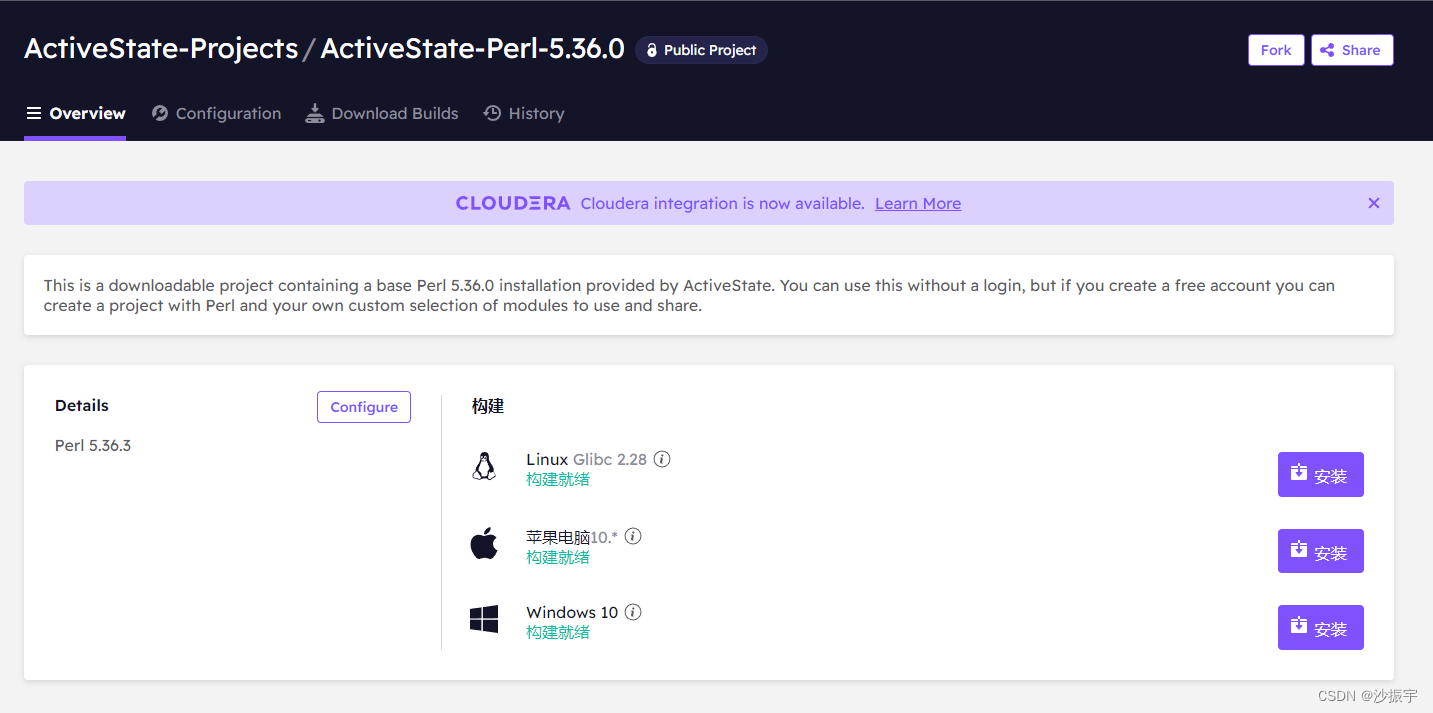The height and width of the screenshot is (713, 1433).
Task: Go to the History tab
Action: pos(524,113)
